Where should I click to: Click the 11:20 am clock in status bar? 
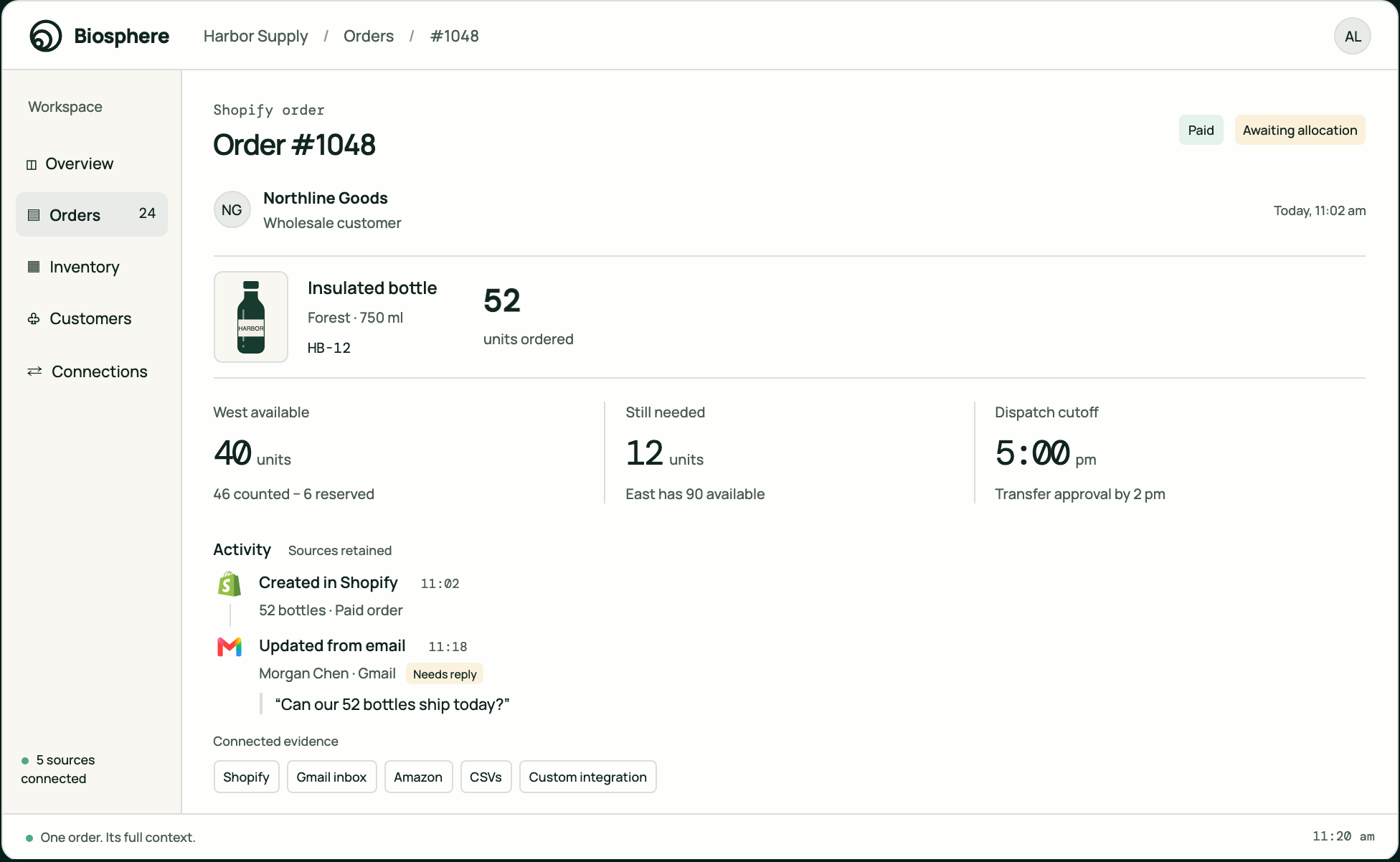(x=1343, y=836)
